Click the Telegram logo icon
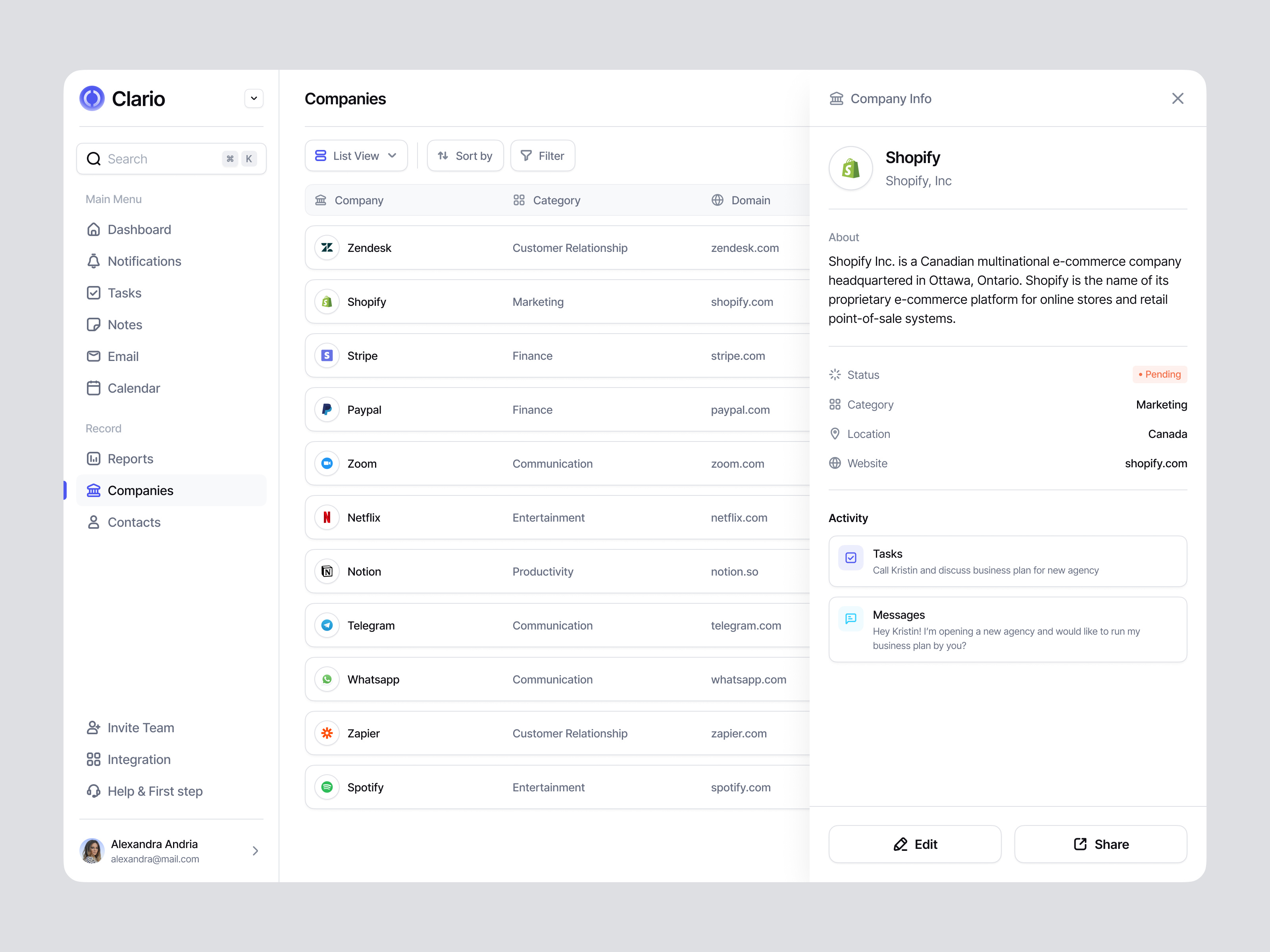The width and height of the screenshot is (1270, 952). coord(327,626)
